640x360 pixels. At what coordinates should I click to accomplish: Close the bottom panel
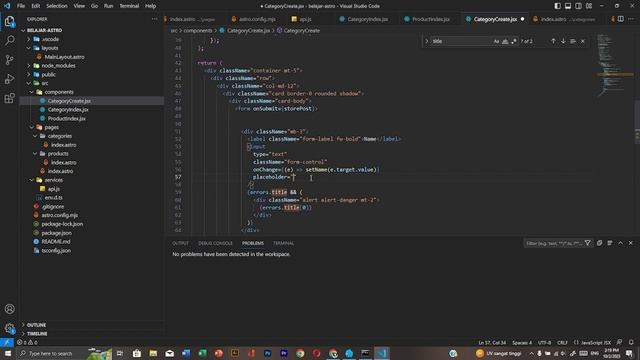pos(631,243)
